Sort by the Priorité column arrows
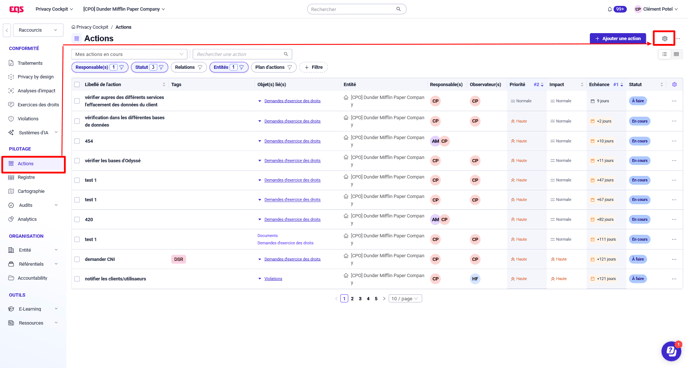This screenshot has width=688, height=368. click(542, 85)
